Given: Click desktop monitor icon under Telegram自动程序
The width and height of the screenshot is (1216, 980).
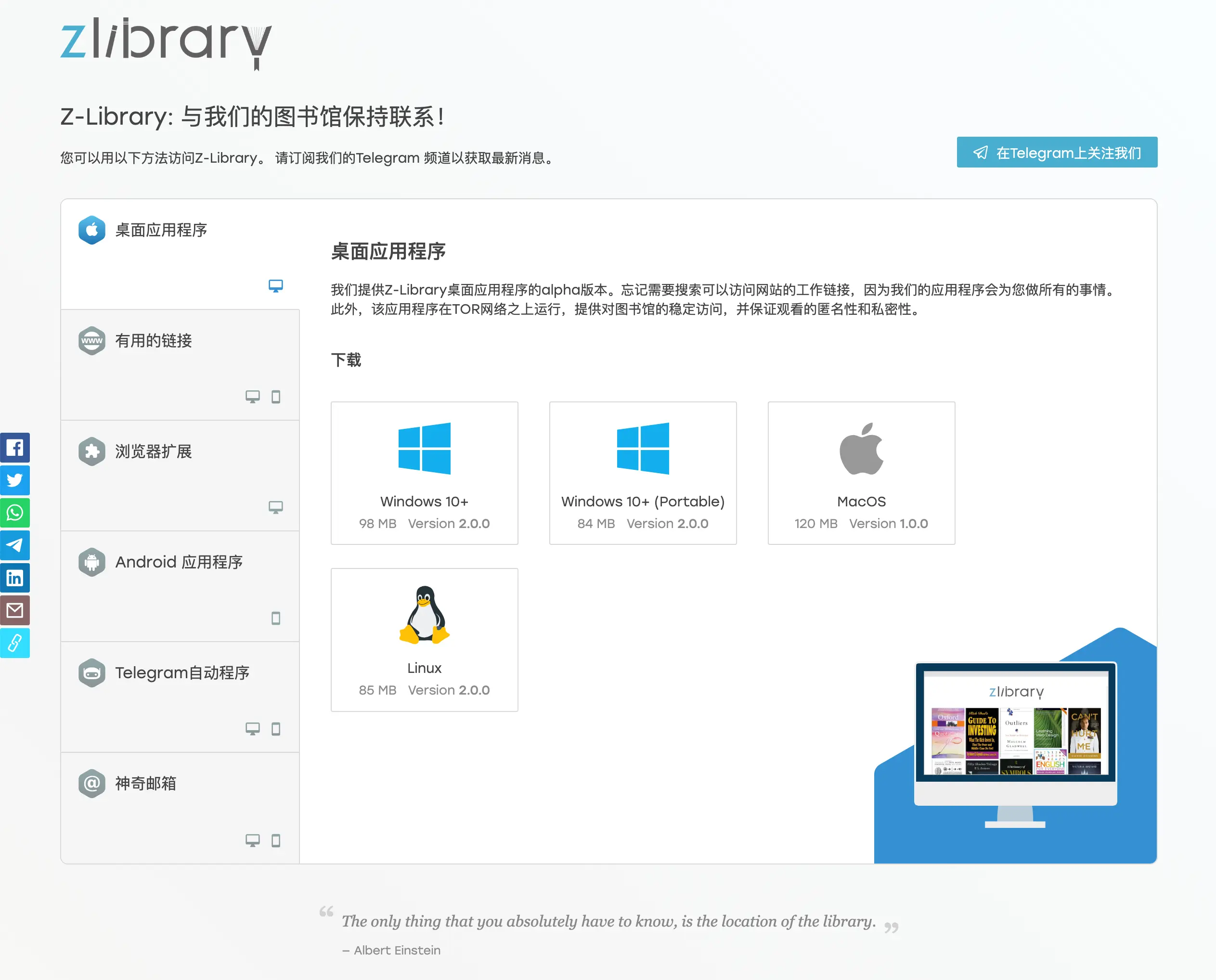Looking at the screenshot, I should point(252,728).
